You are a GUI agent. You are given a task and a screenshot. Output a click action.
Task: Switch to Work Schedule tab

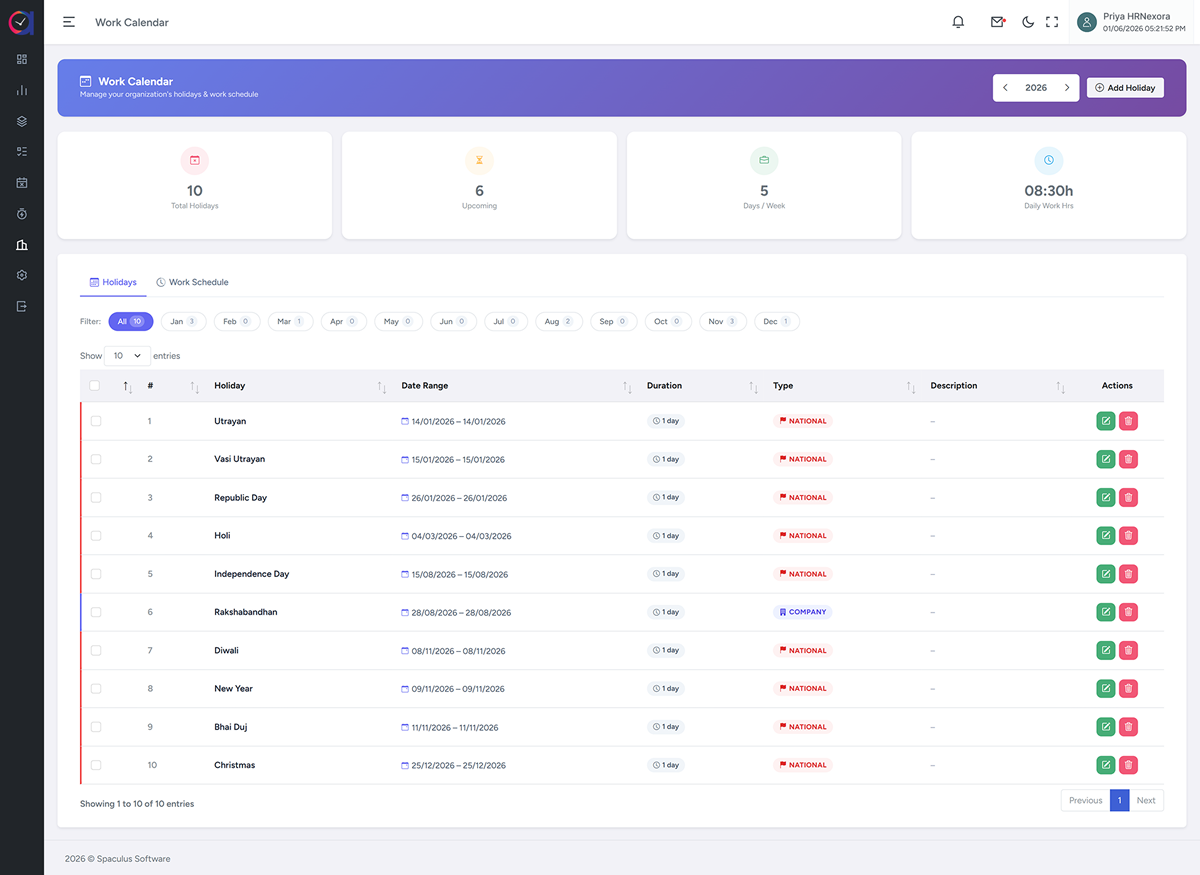[192, 282]
